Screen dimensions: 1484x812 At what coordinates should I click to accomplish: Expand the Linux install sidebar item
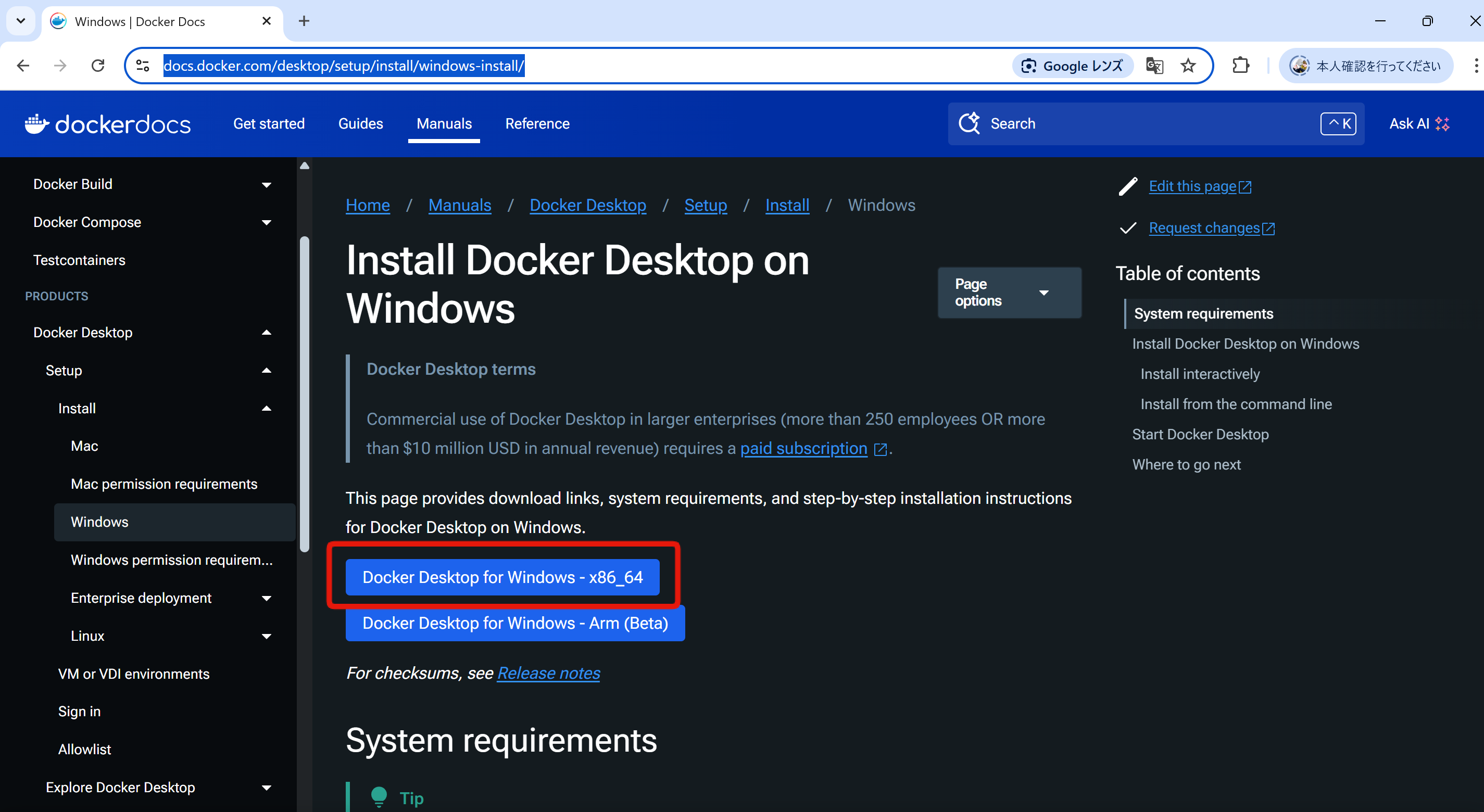pyautogui.click(x=266, y=637)
